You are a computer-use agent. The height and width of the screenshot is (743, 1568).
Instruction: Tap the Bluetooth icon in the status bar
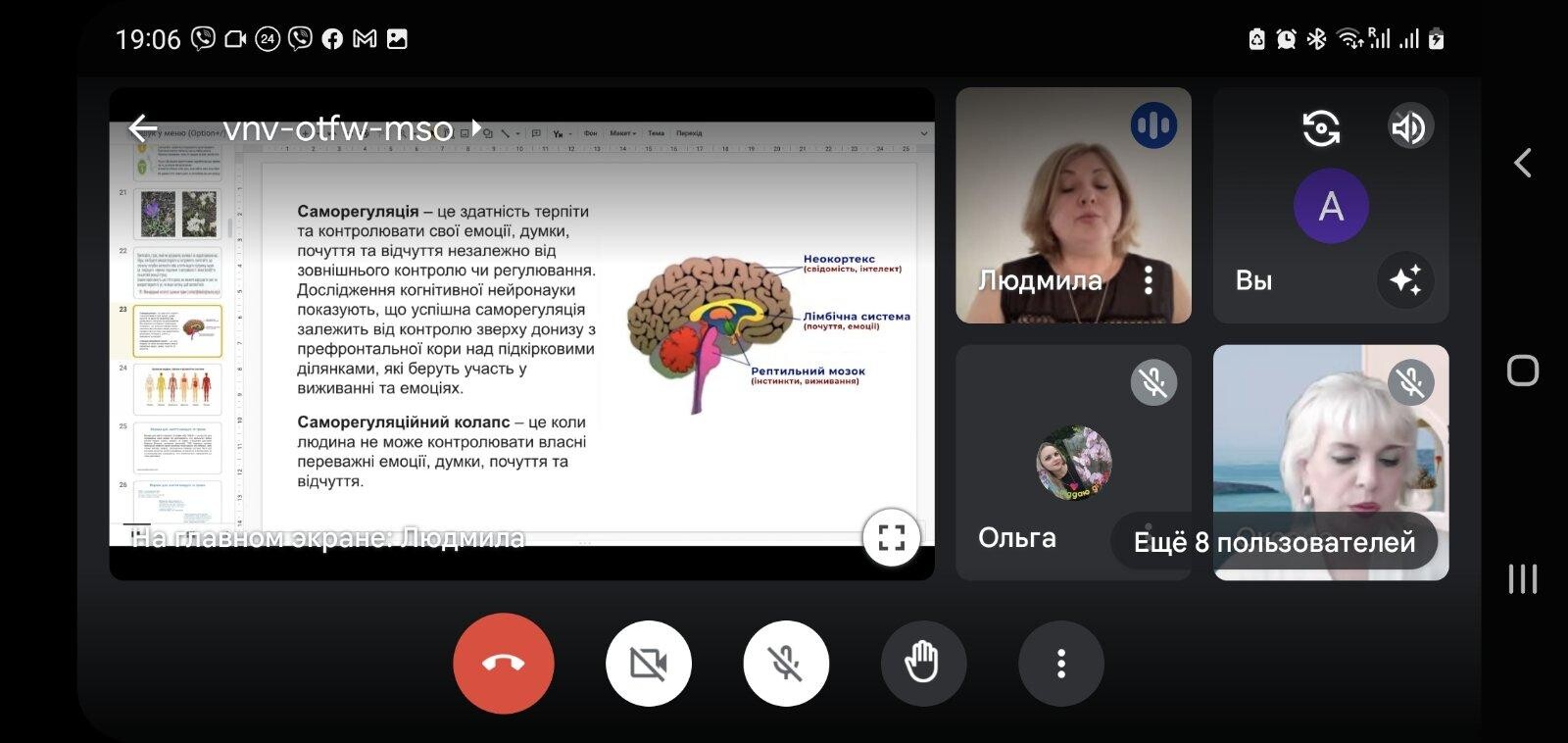pyautogui.click(x=1317, y=39)
